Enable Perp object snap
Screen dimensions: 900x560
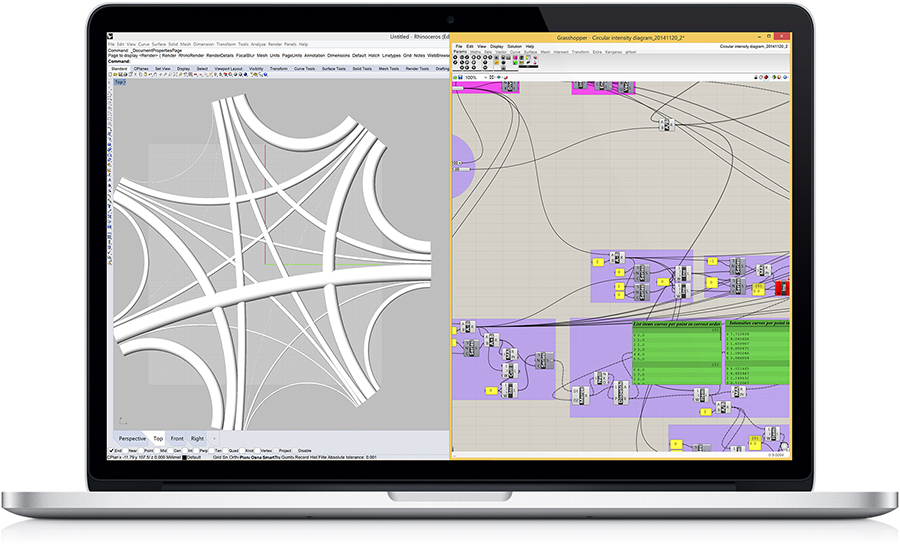point(196,450)
